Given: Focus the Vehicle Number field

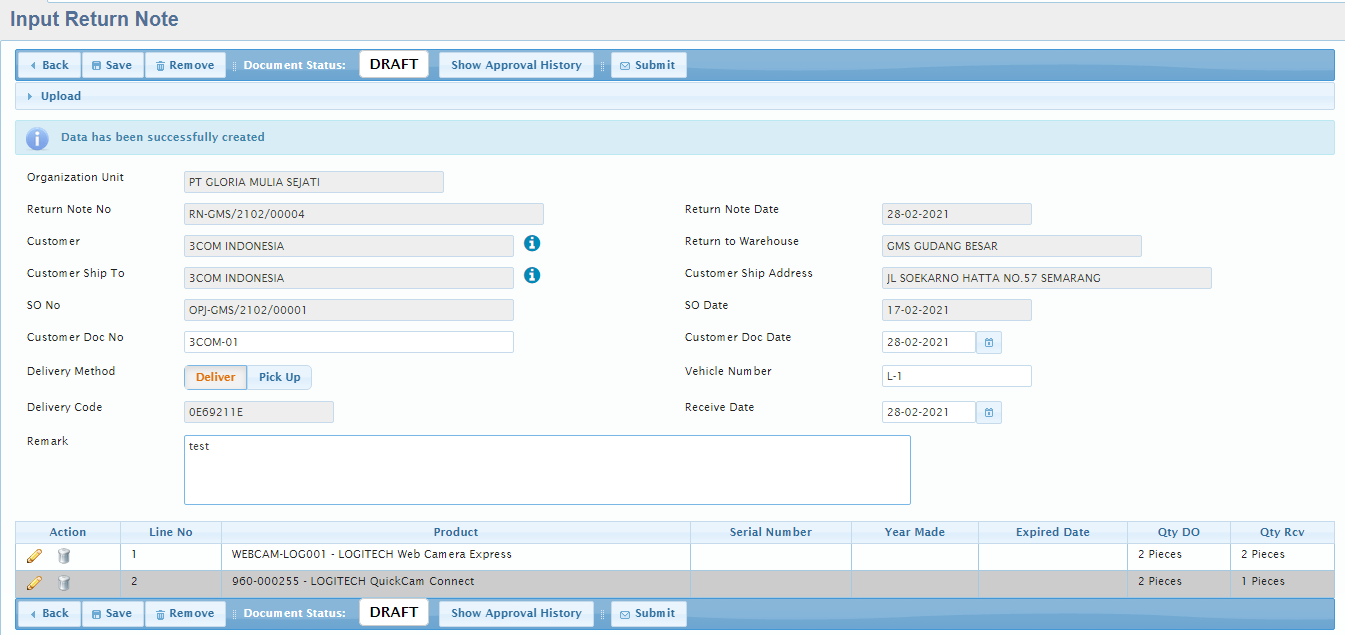Looking at the screenshot, I should [955, 376].
